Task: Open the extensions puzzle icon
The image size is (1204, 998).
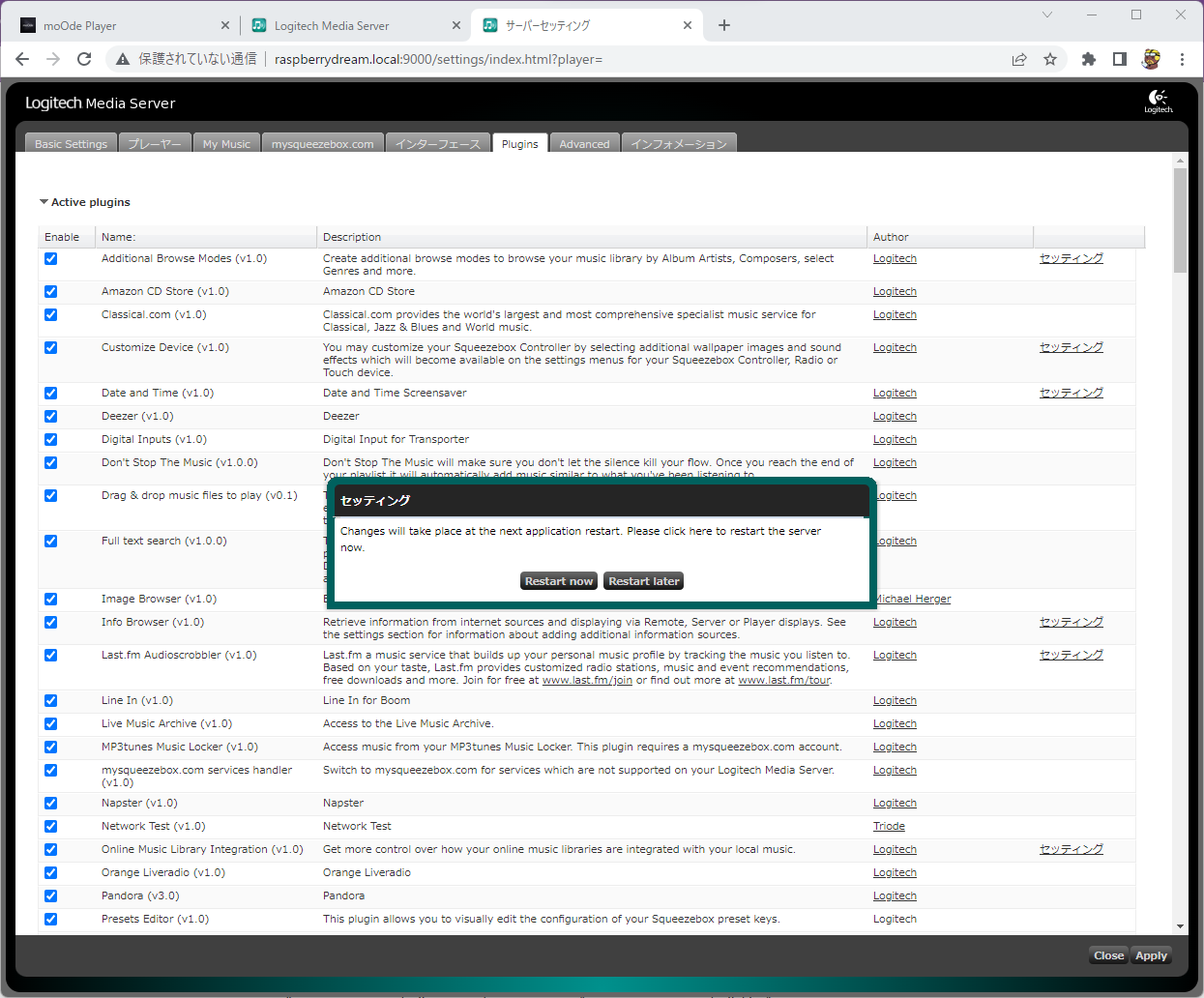Action: click(1089, 59)
